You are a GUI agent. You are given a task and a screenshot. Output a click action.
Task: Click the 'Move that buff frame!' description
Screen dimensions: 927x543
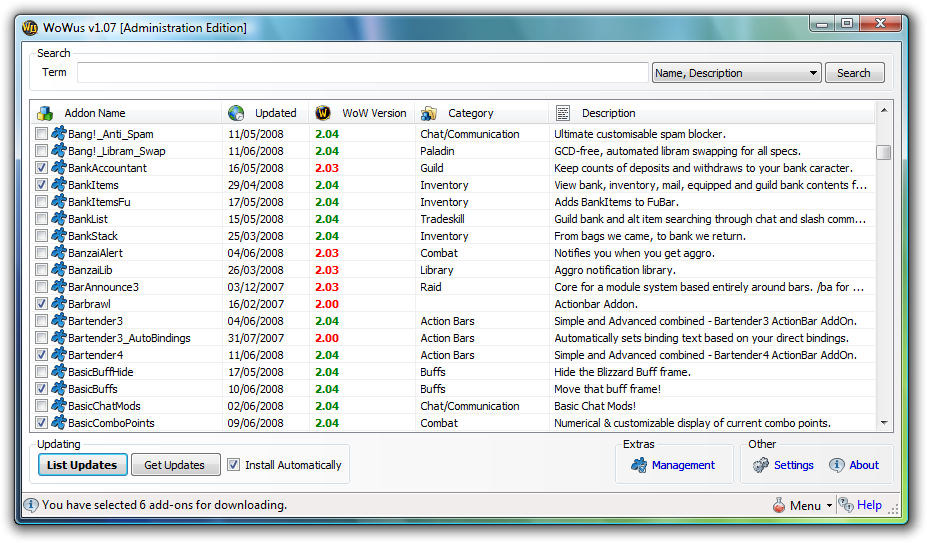click(x=607, y=389)
